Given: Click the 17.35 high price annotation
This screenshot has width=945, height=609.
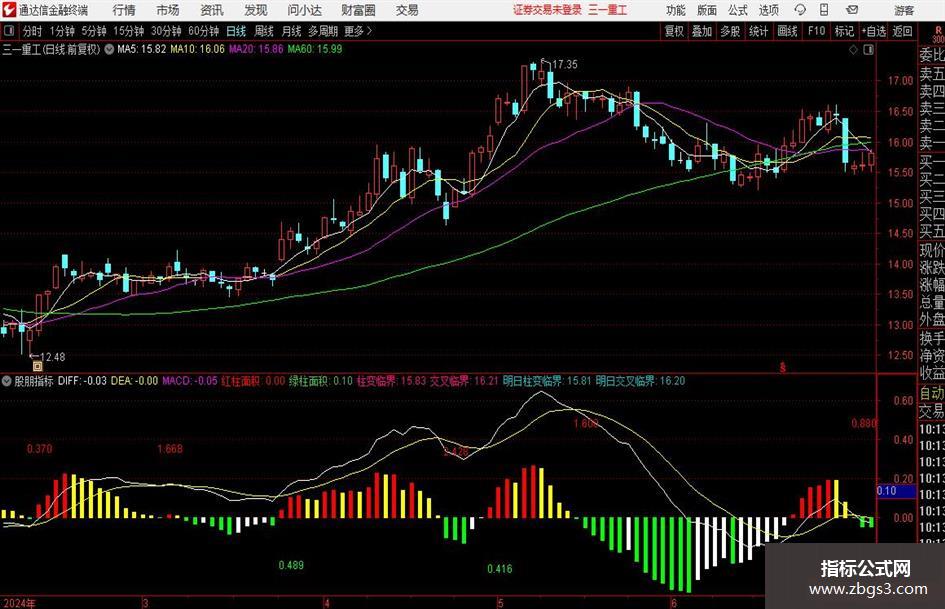Looking at the screenshot, I should pyautogui.click(x=564, y=64).
